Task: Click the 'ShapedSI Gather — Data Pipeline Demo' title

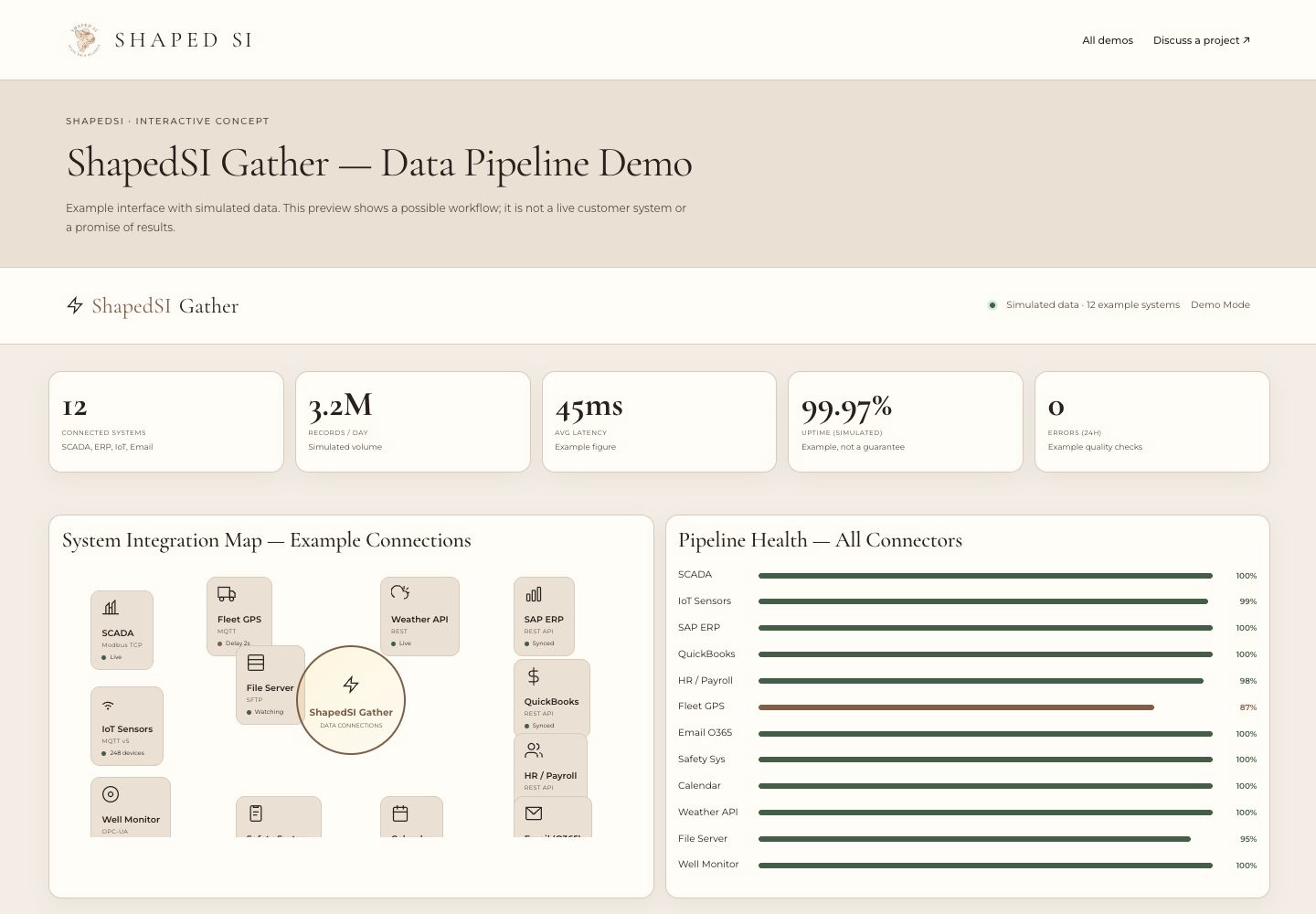Action: 379,163
